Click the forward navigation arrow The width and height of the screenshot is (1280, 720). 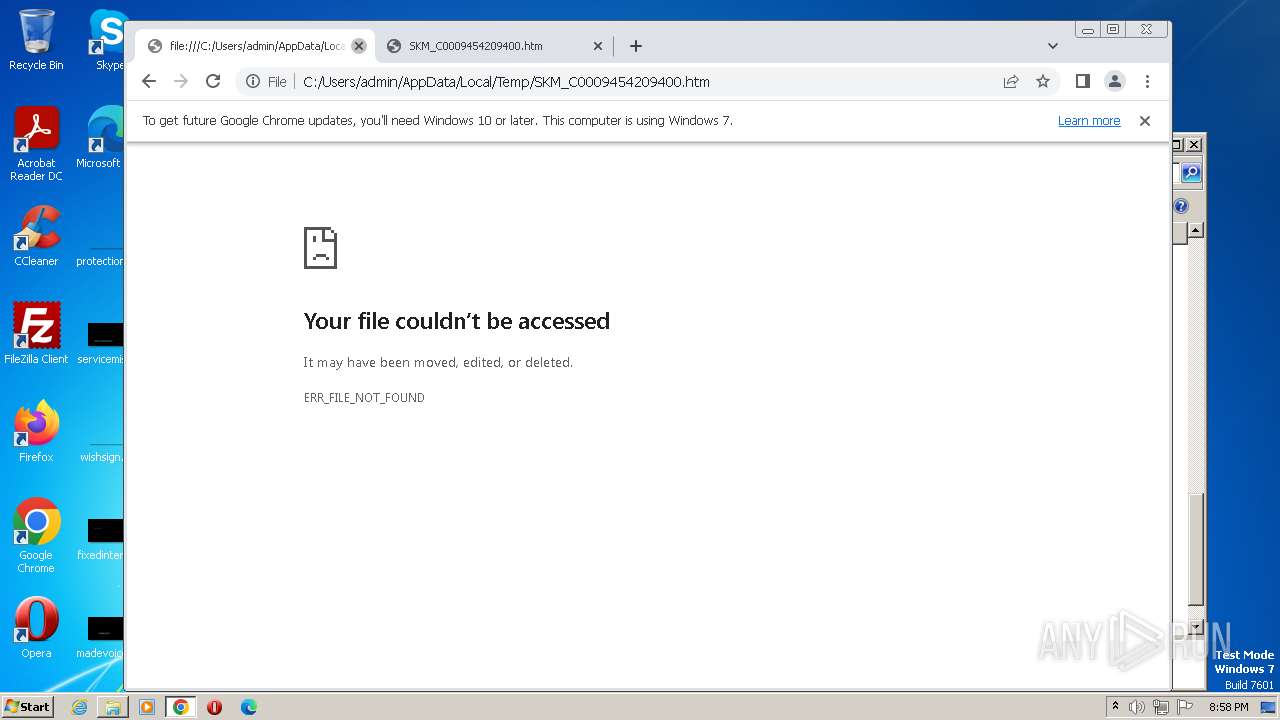coord(181,81)
